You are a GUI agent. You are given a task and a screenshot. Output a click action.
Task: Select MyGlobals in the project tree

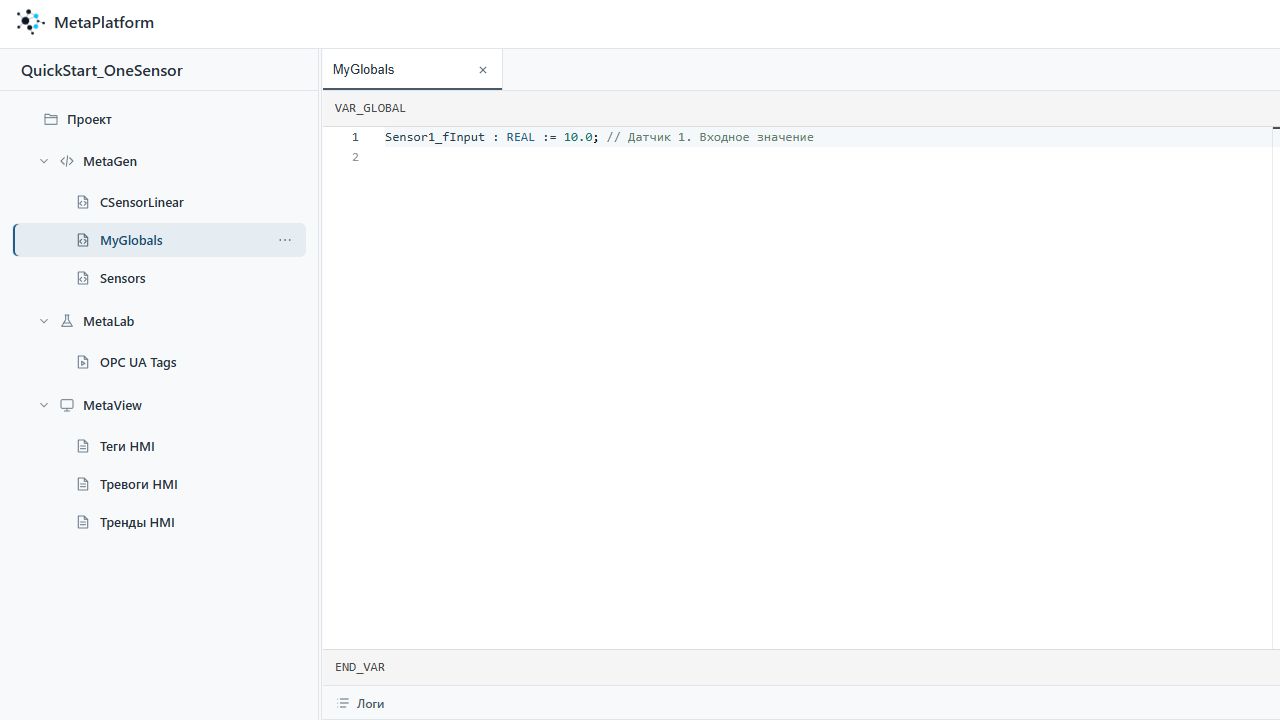tap(159, 240)
